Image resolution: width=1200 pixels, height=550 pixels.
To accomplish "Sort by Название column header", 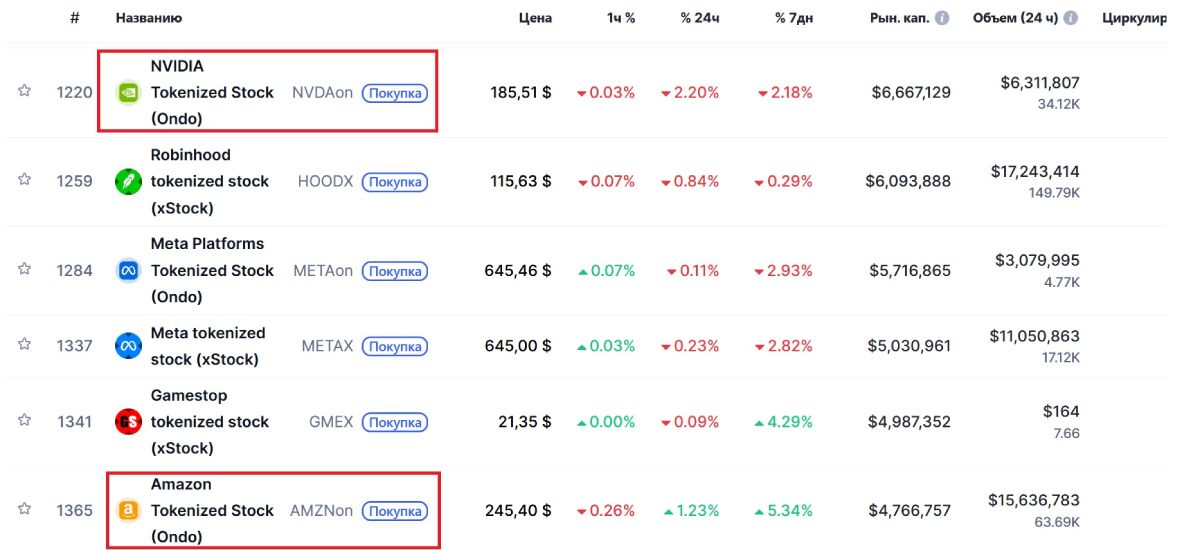I will (149, 18).
